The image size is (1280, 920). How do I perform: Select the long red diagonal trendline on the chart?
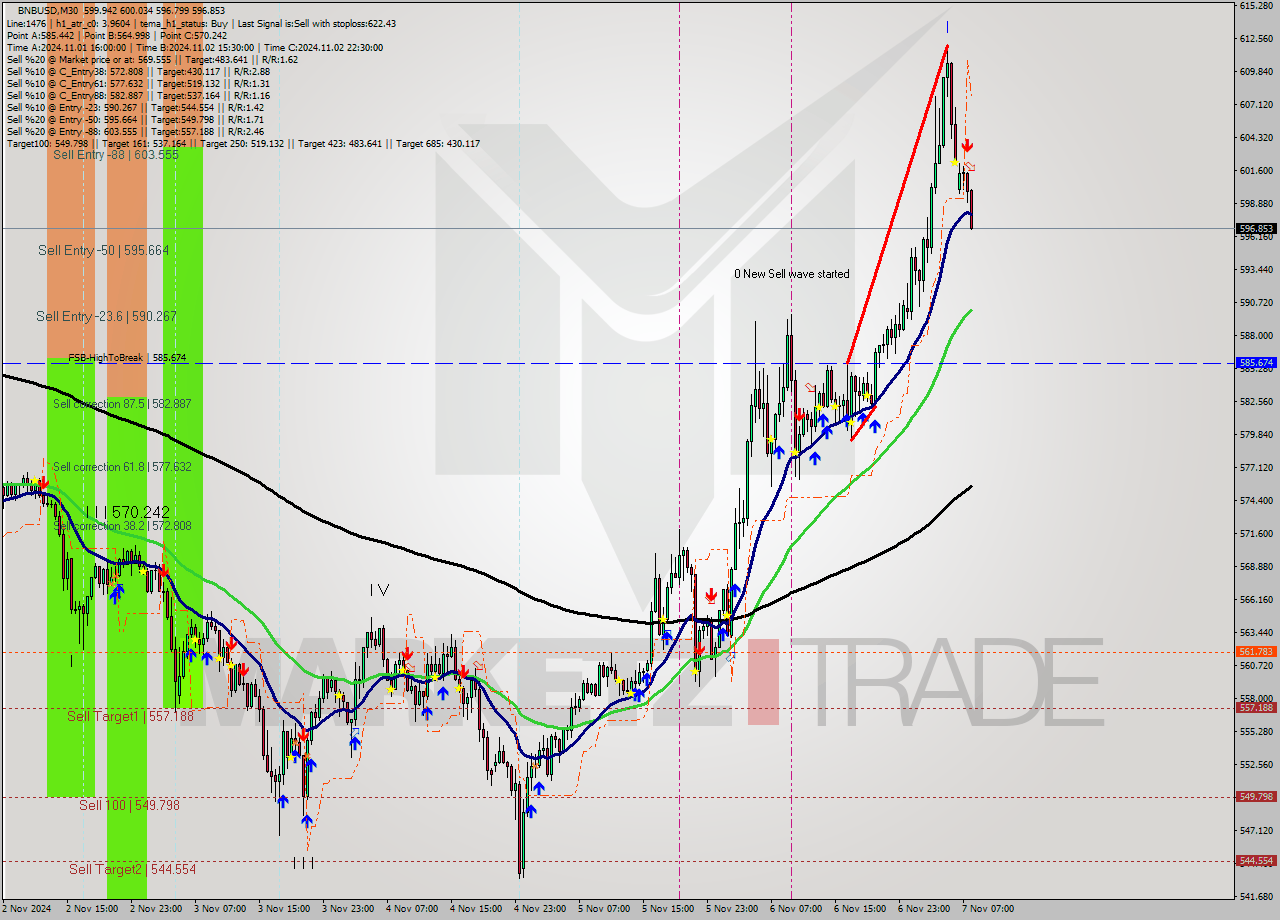pyautogui.click(x=897, y=204)
